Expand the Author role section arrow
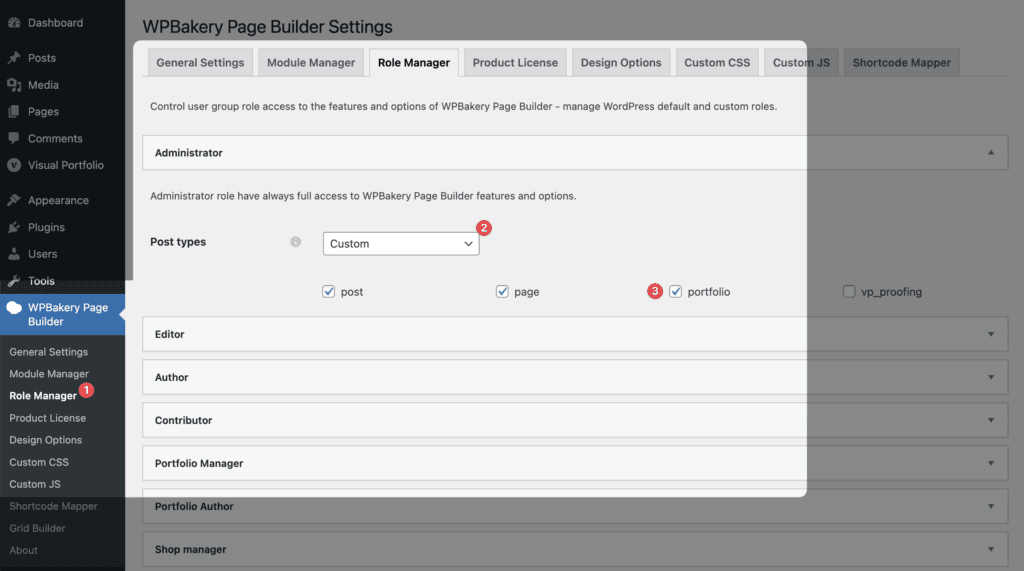Viewport: 1024px width, 571px height. (x=991, y=378)
